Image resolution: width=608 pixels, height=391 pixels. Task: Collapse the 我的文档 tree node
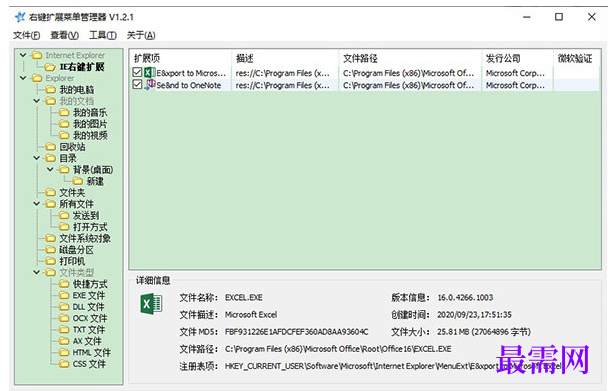(37, 101)
